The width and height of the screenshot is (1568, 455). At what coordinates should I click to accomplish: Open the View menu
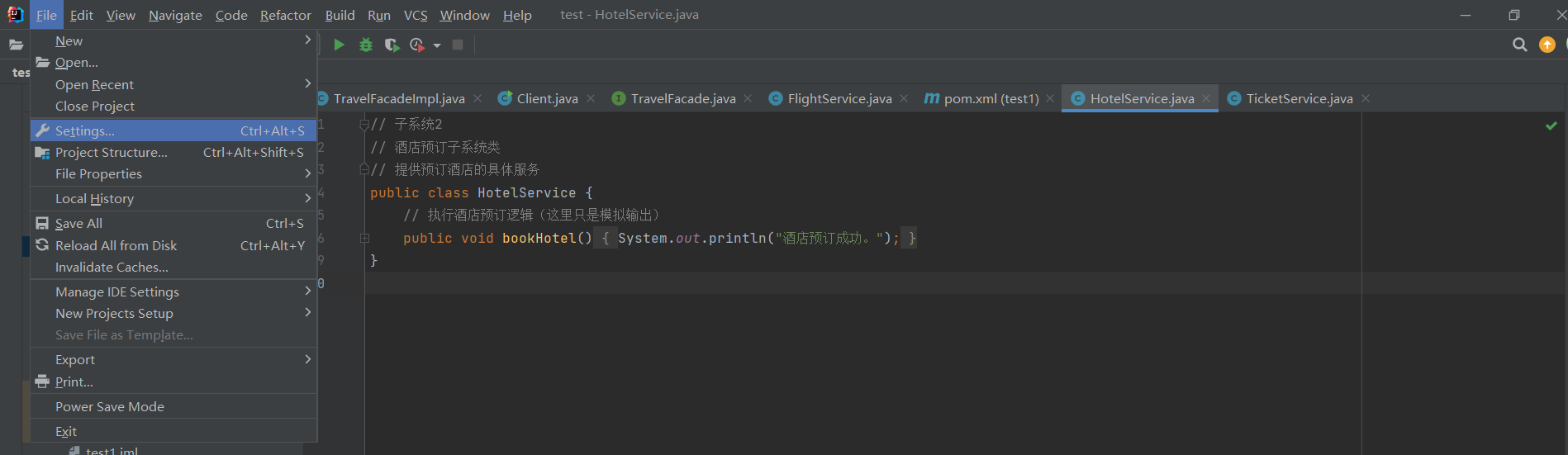click(121, 15)
